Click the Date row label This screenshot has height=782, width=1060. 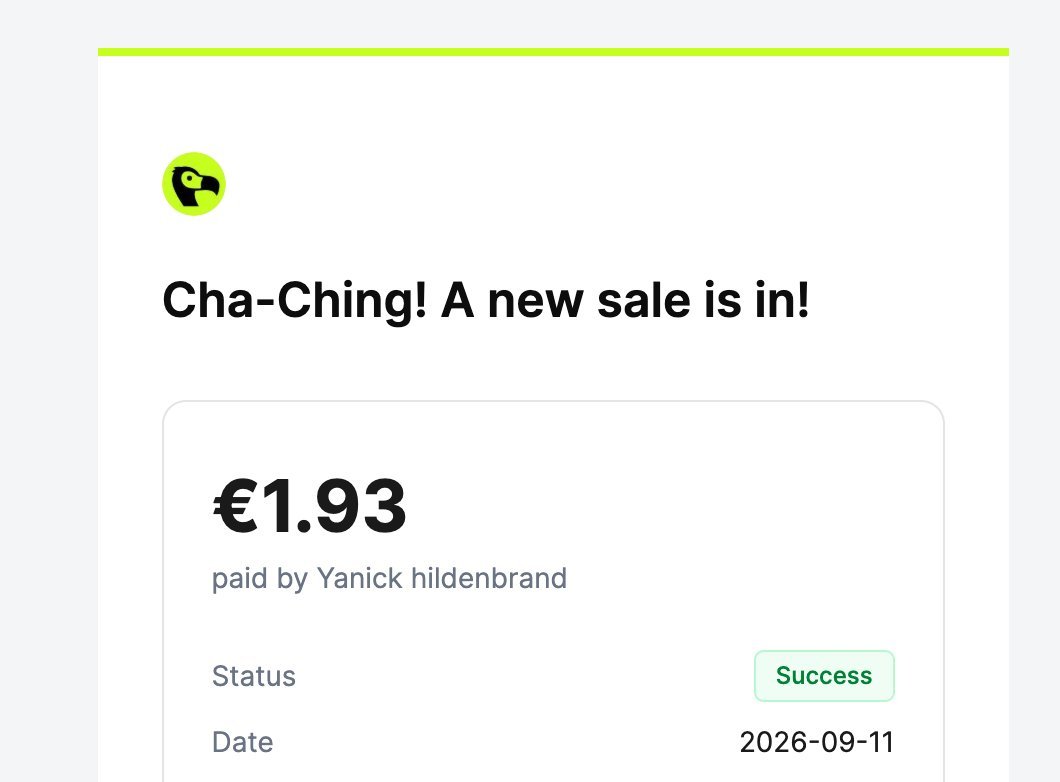(x=243, y=742)
